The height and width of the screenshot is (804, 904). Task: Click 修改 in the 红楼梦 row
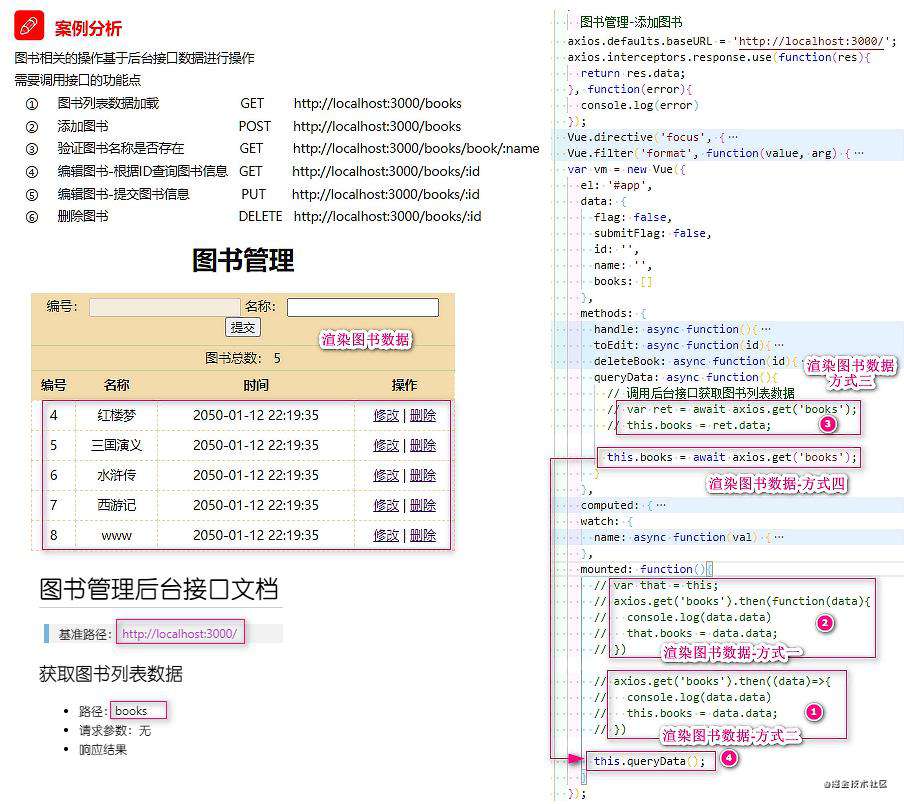pyautogui.click(x=386, y=416)
